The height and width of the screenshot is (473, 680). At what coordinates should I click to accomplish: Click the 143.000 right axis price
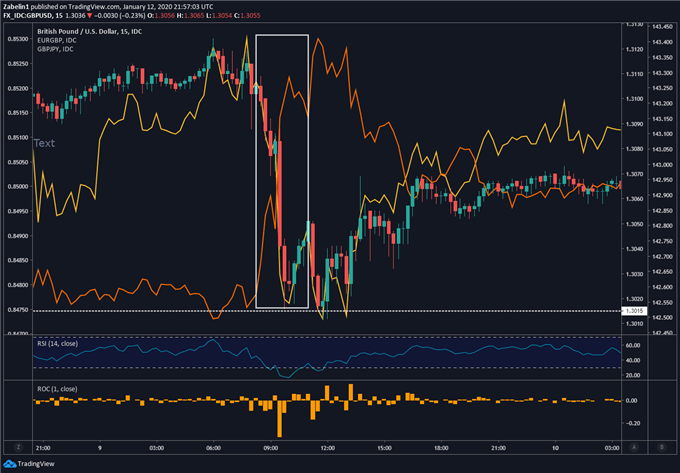(x=662, y=165)
